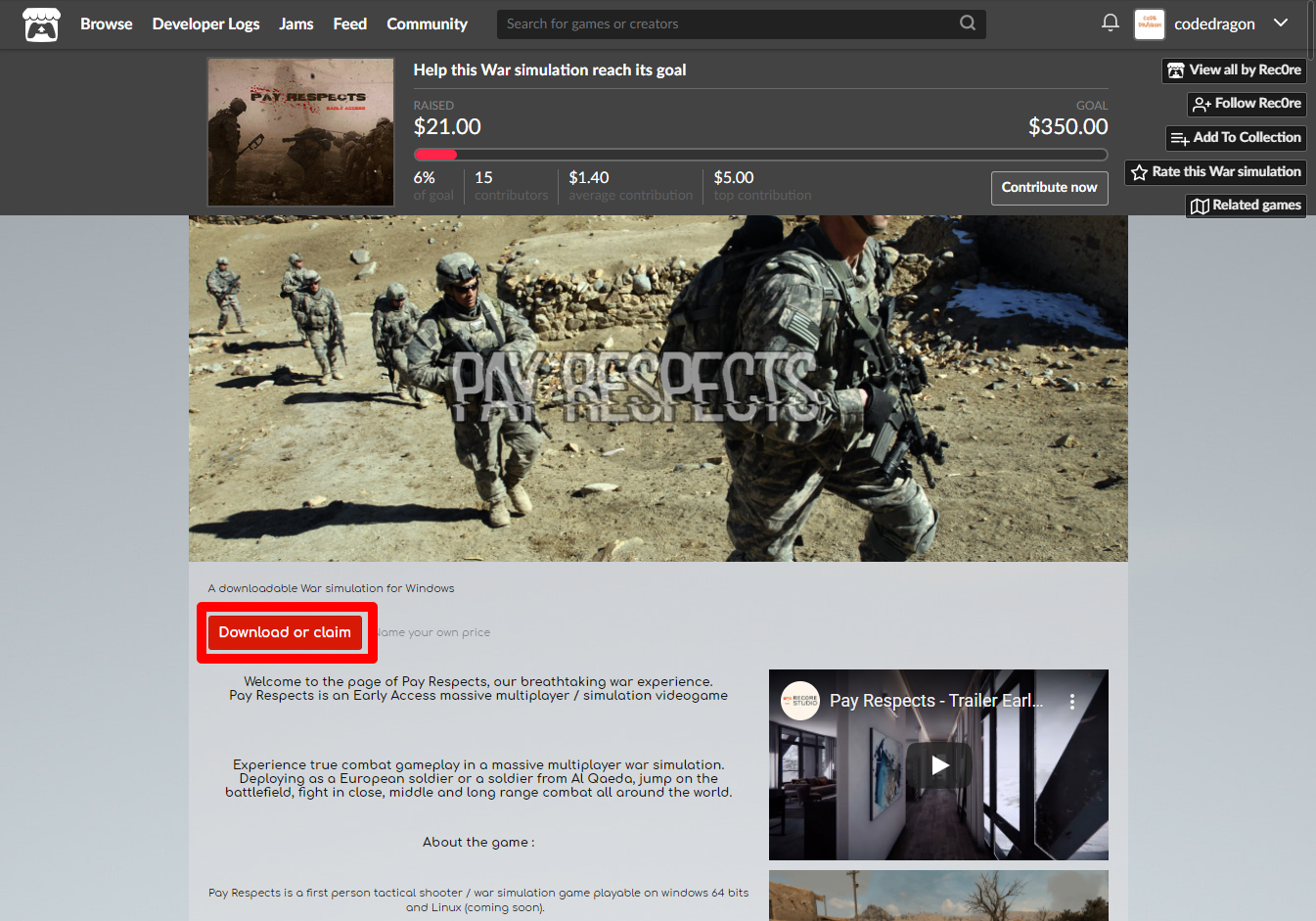Open the Jams page

click(296, 24)
